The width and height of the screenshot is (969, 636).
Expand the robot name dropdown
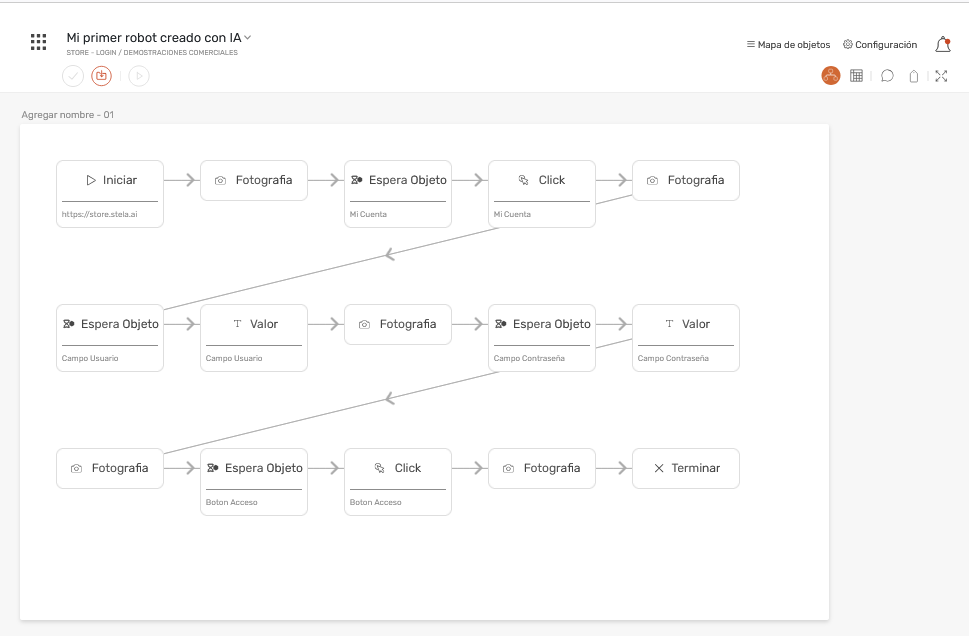tap(248, 38)
